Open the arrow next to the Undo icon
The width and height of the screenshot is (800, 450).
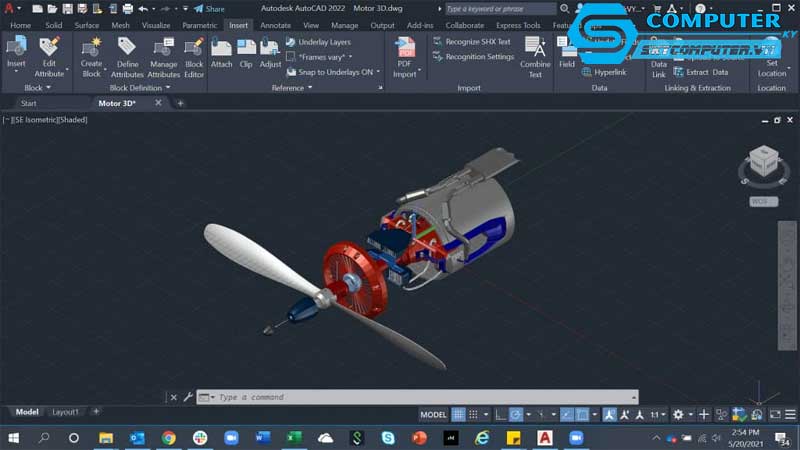click(153, 9)
